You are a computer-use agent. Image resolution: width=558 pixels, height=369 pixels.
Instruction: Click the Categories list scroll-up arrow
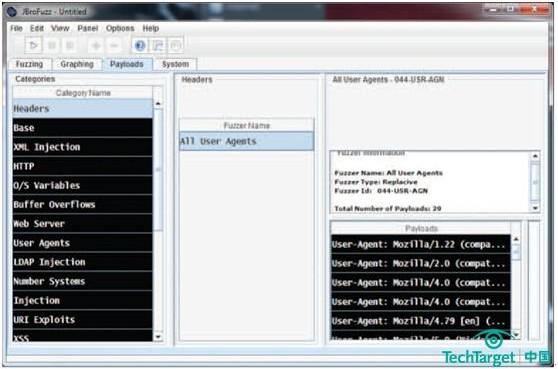[158, 104]
